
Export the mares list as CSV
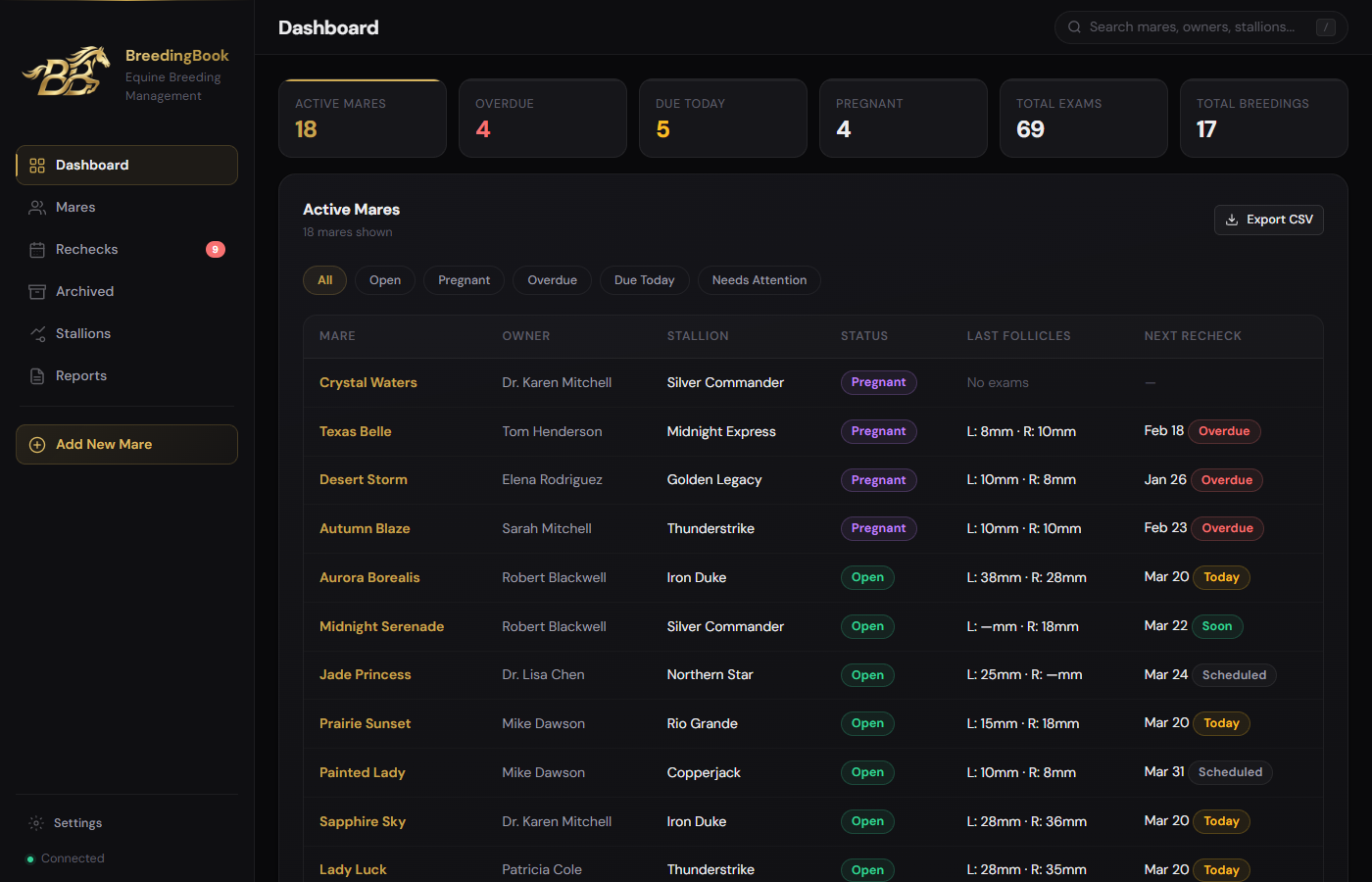click(1269, 220)
